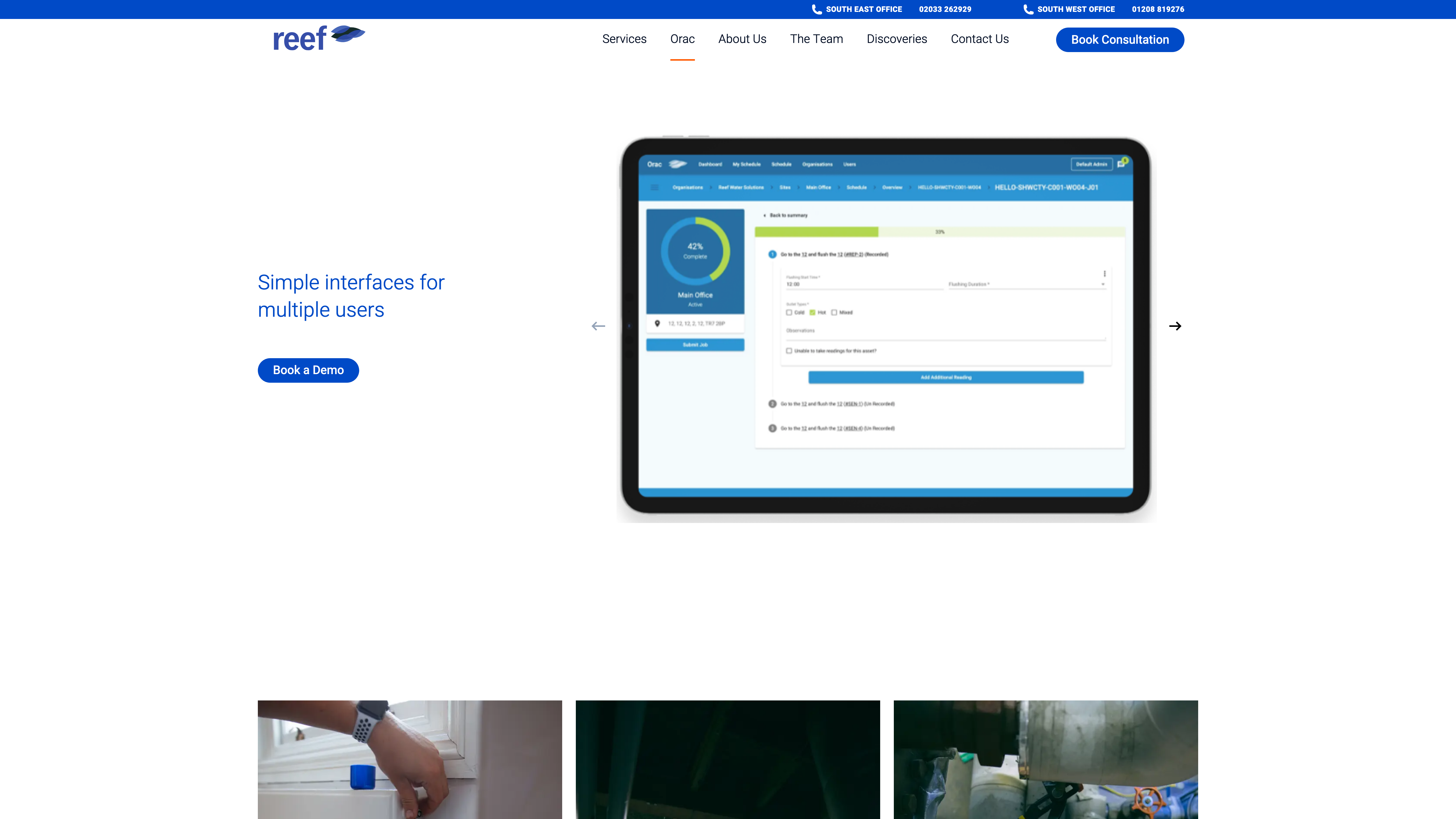Screen dimensions: 1456x819
Task: Click the South West Office phone icon
Action: (x=1028, y=9)
